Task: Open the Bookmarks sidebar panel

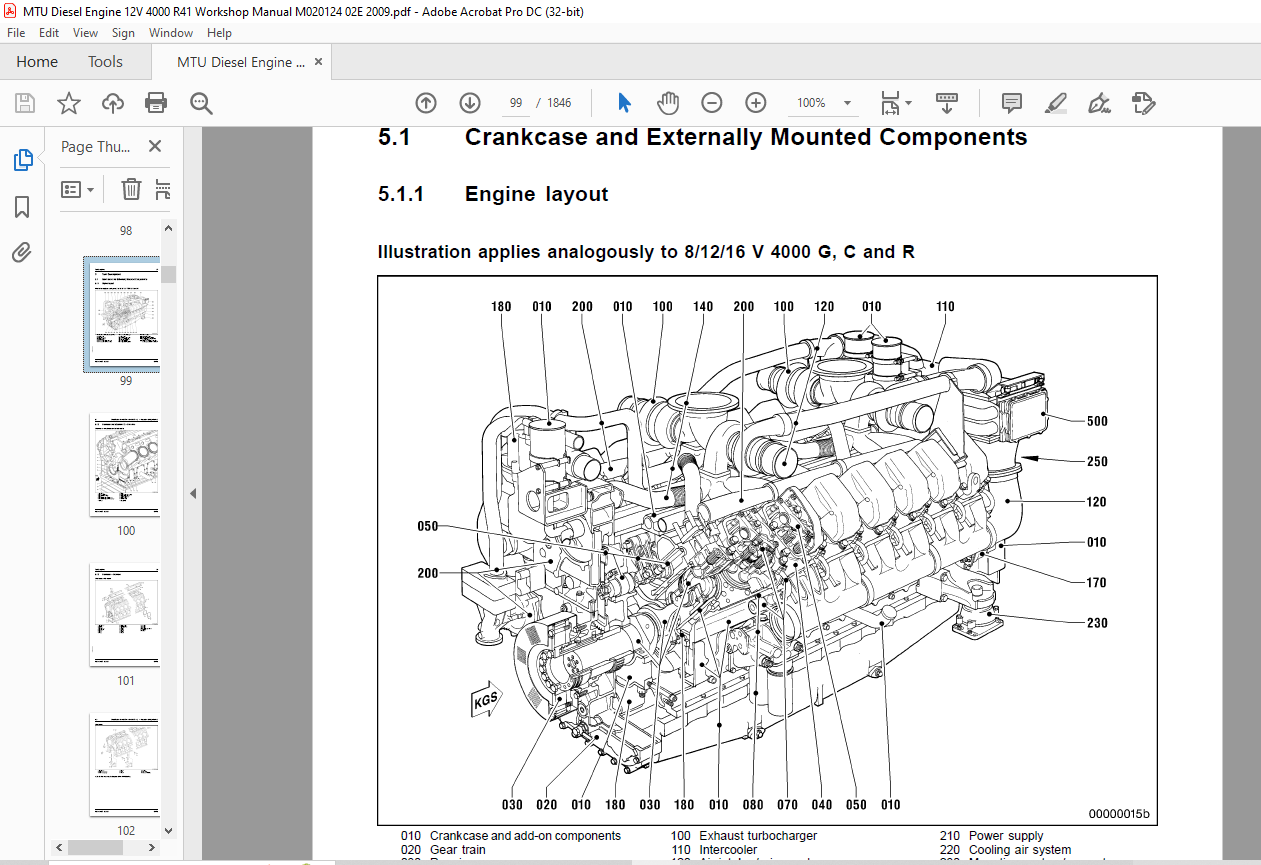Action: click(x=22, y=207)
